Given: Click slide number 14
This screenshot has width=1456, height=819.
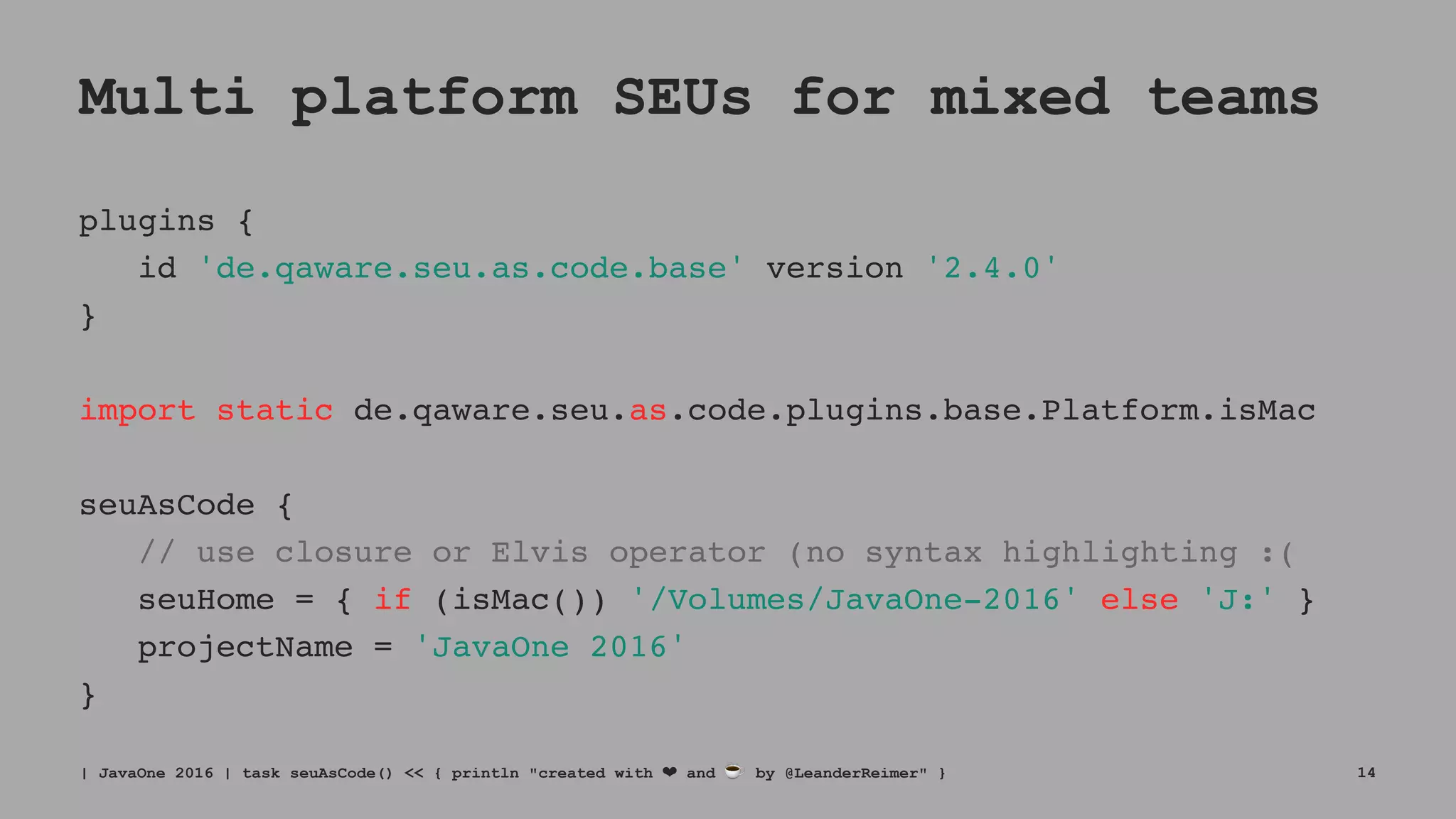Looking at the screenshot, I should click(1366, 773).
